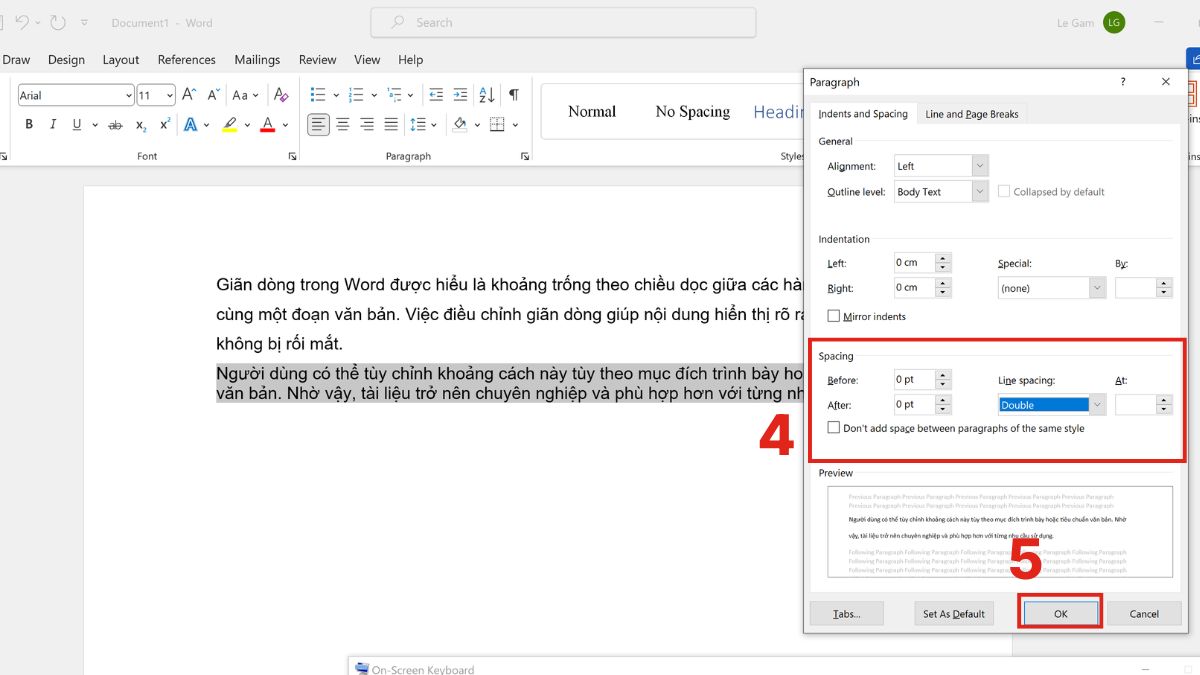This screenshot has height=675, width=1200.
Task: Click the Line and Paragraph Spacing icon
Action: click(x=417, y=125)
